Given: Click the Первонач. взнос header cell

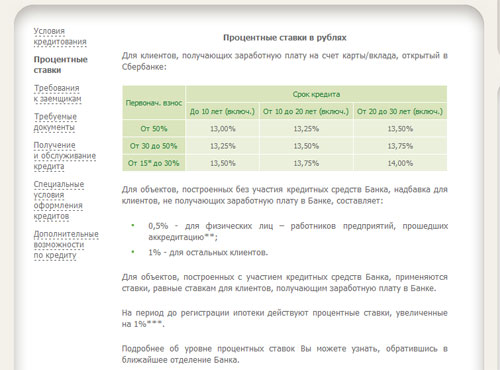Looking at the screenshot, I should click(x=154, y=103).
